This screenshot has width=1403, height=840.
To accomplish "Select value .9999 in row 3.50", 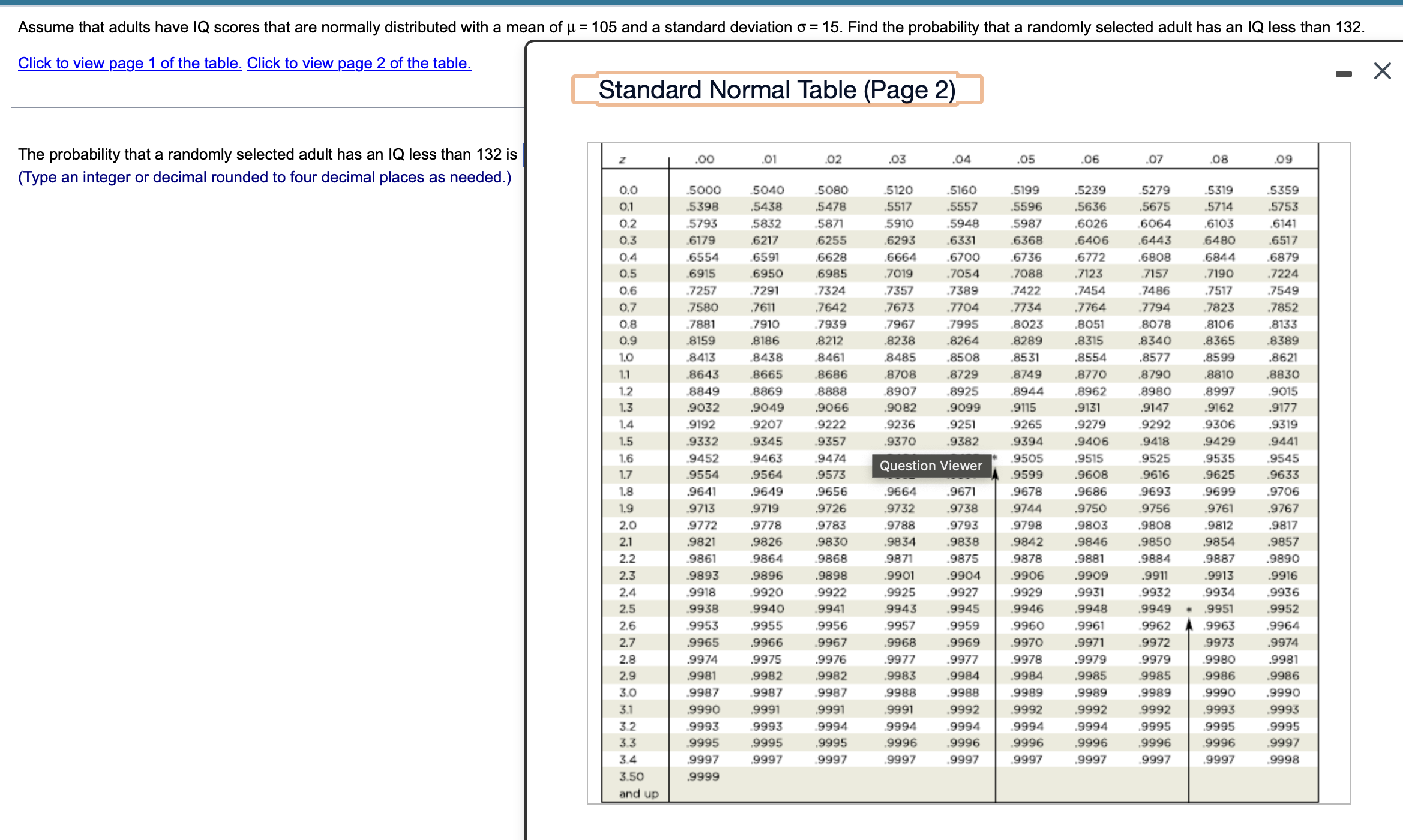I will pos(703,776).
